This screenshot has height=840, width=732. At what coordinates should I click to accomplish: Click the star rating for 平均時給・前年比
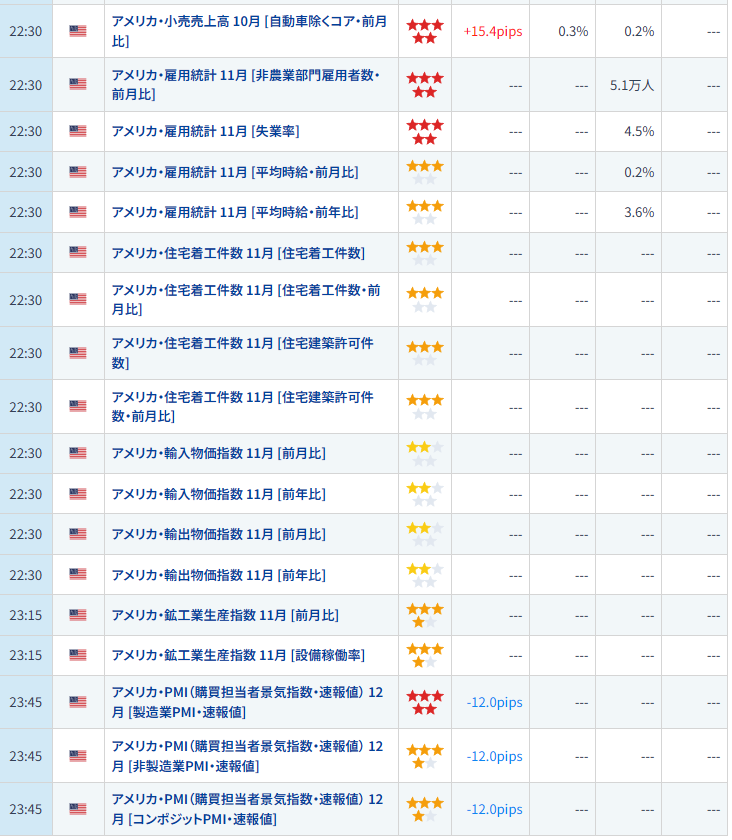pos(424,212)
